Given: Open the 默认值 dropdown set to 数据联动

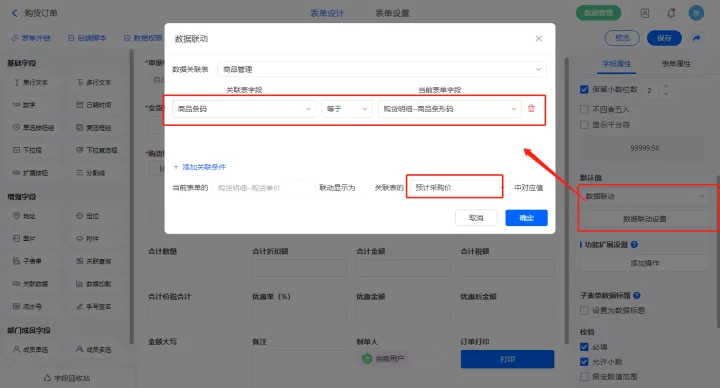Looking at the screenshot, I should coord(644,196).
